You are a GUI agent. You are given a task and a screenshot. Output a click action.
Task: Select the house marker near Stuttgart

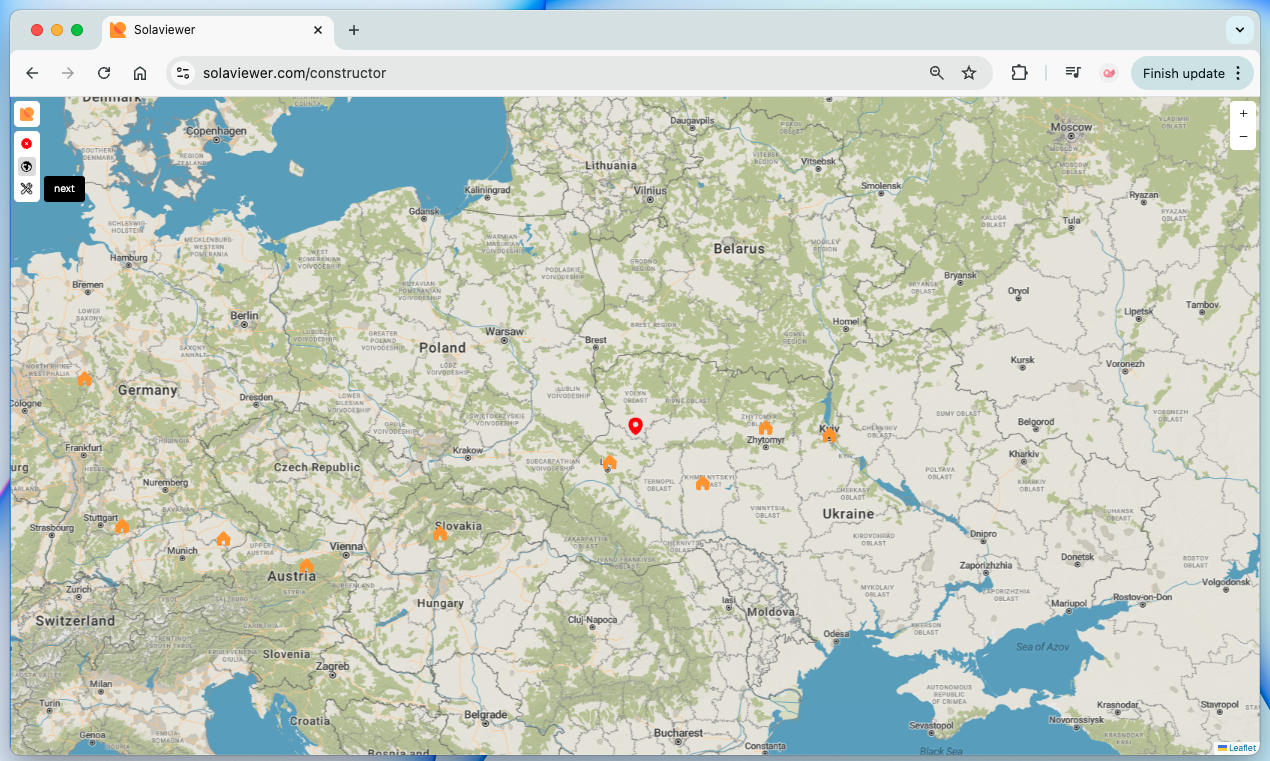122,526
